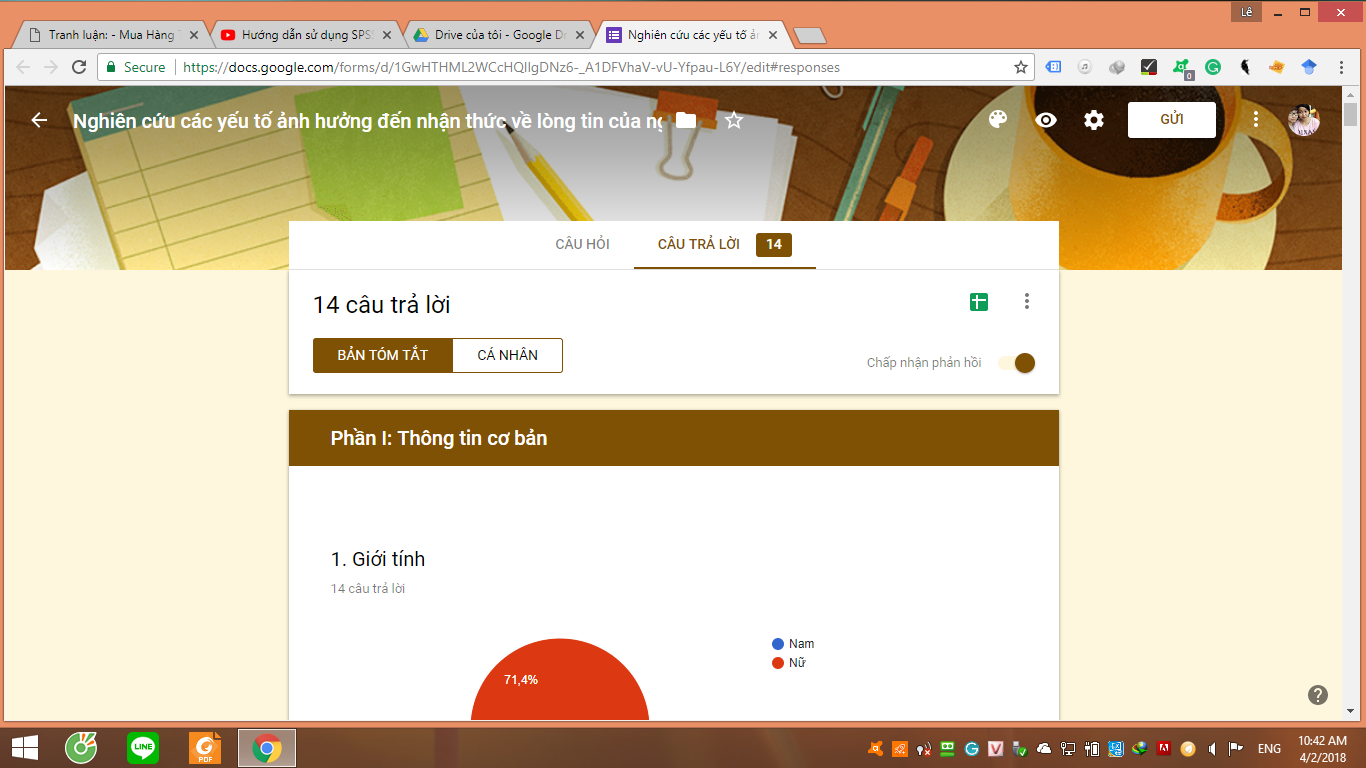The width and height of the screenshot is (1366, 768).
Task: Switch to the CÂU HỎI tab
Action: click(582, 245)
